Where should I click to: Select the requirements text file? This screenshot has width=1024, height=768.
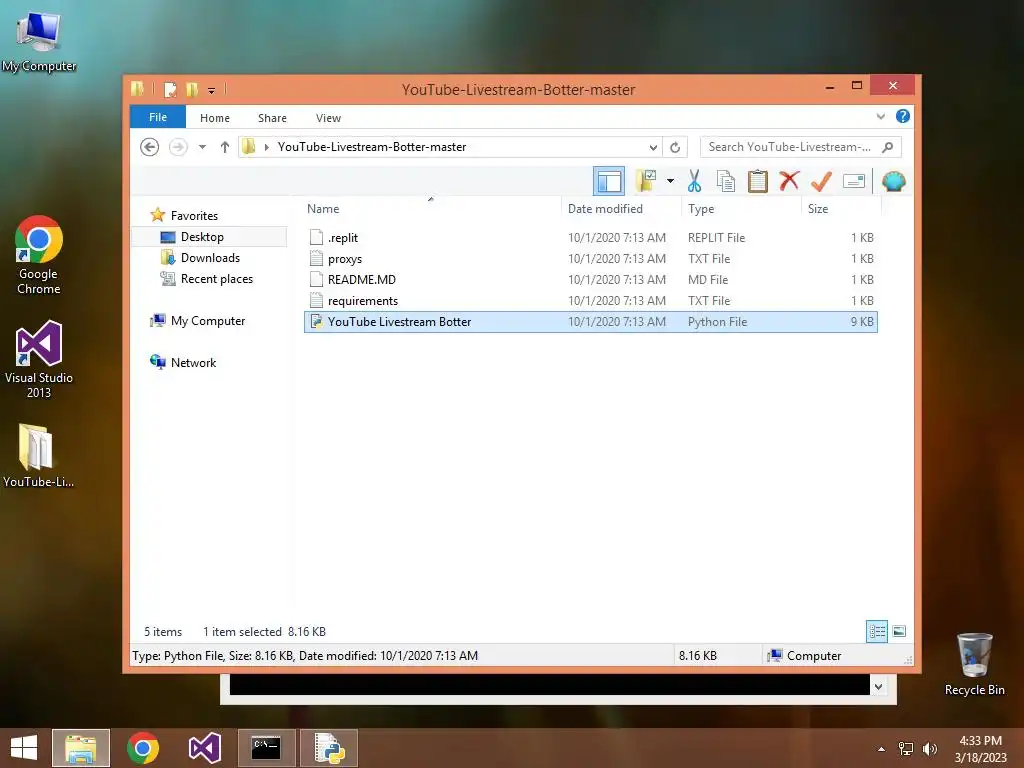point(591,301)
